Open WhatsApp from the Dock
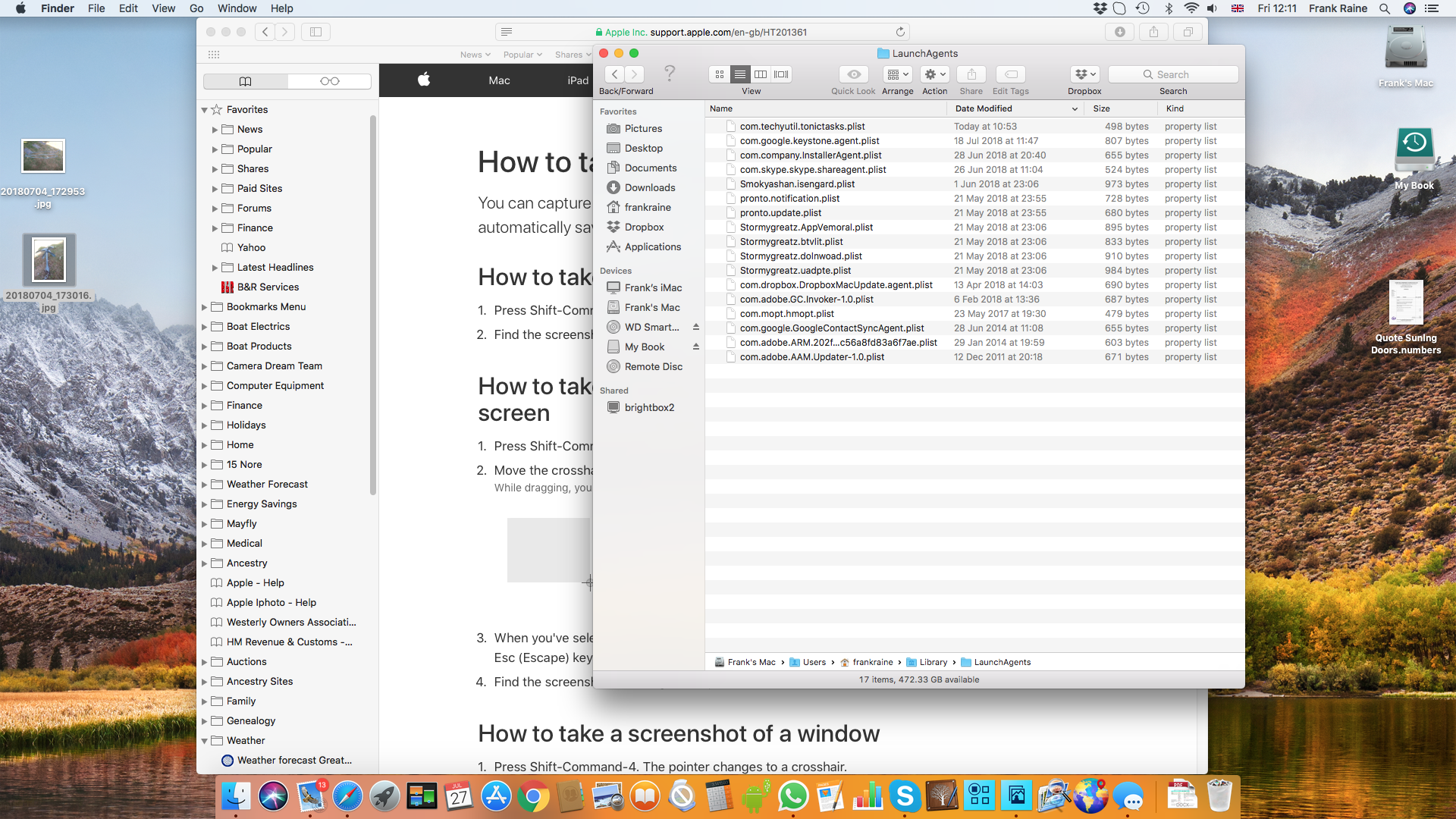Image resolution: width=1456 pixels, height=819 pixels. click(792, 796)
